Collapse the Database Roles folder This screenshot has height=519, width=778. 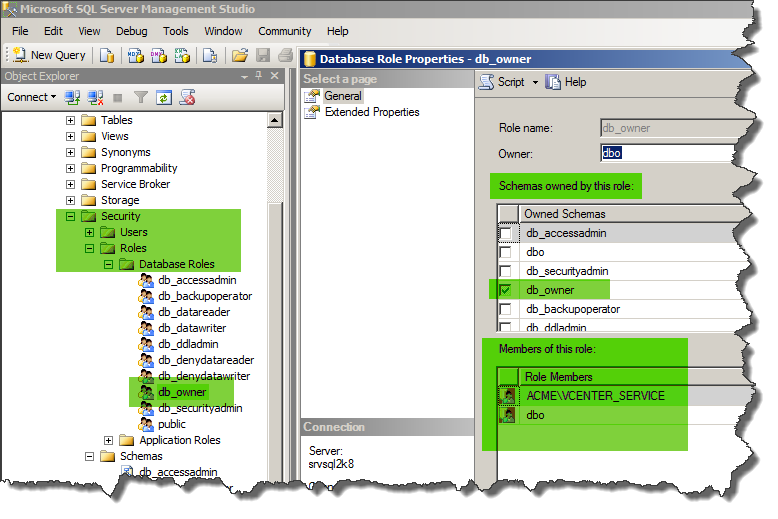click(x=108, y=264)
